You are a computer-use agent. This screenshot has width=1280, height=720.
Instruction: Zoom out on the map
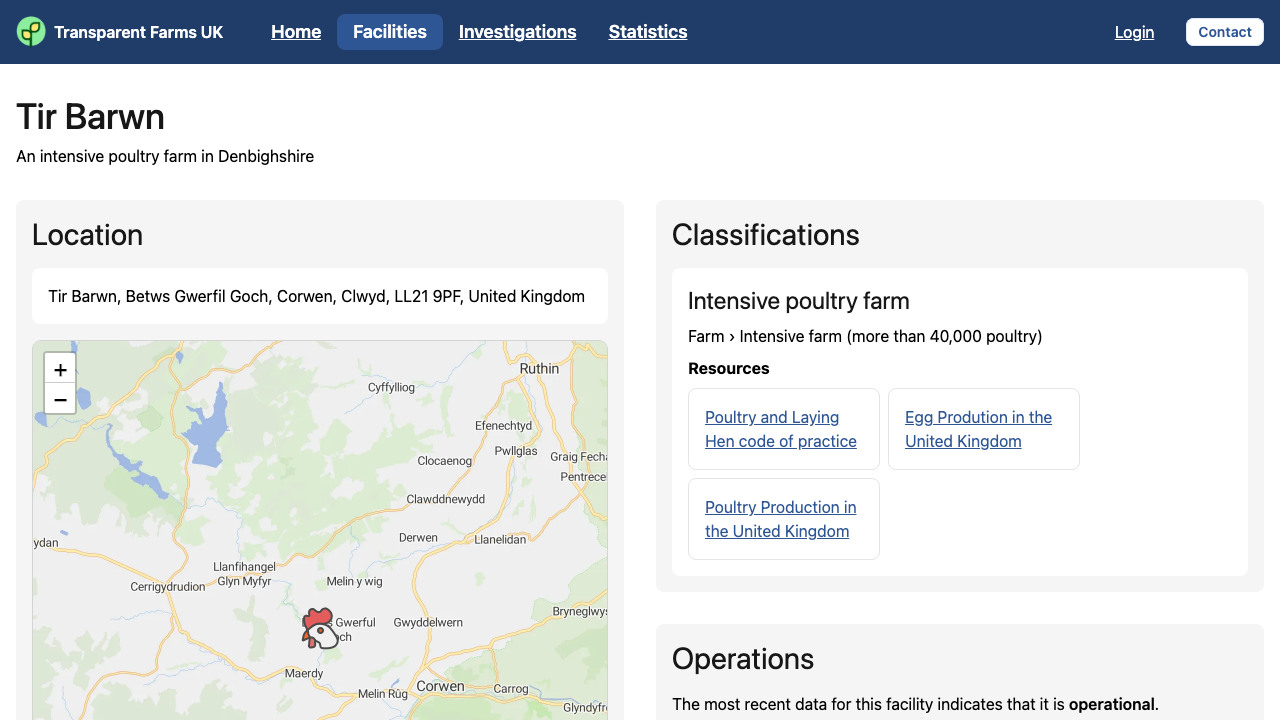(x=60, y=399)
